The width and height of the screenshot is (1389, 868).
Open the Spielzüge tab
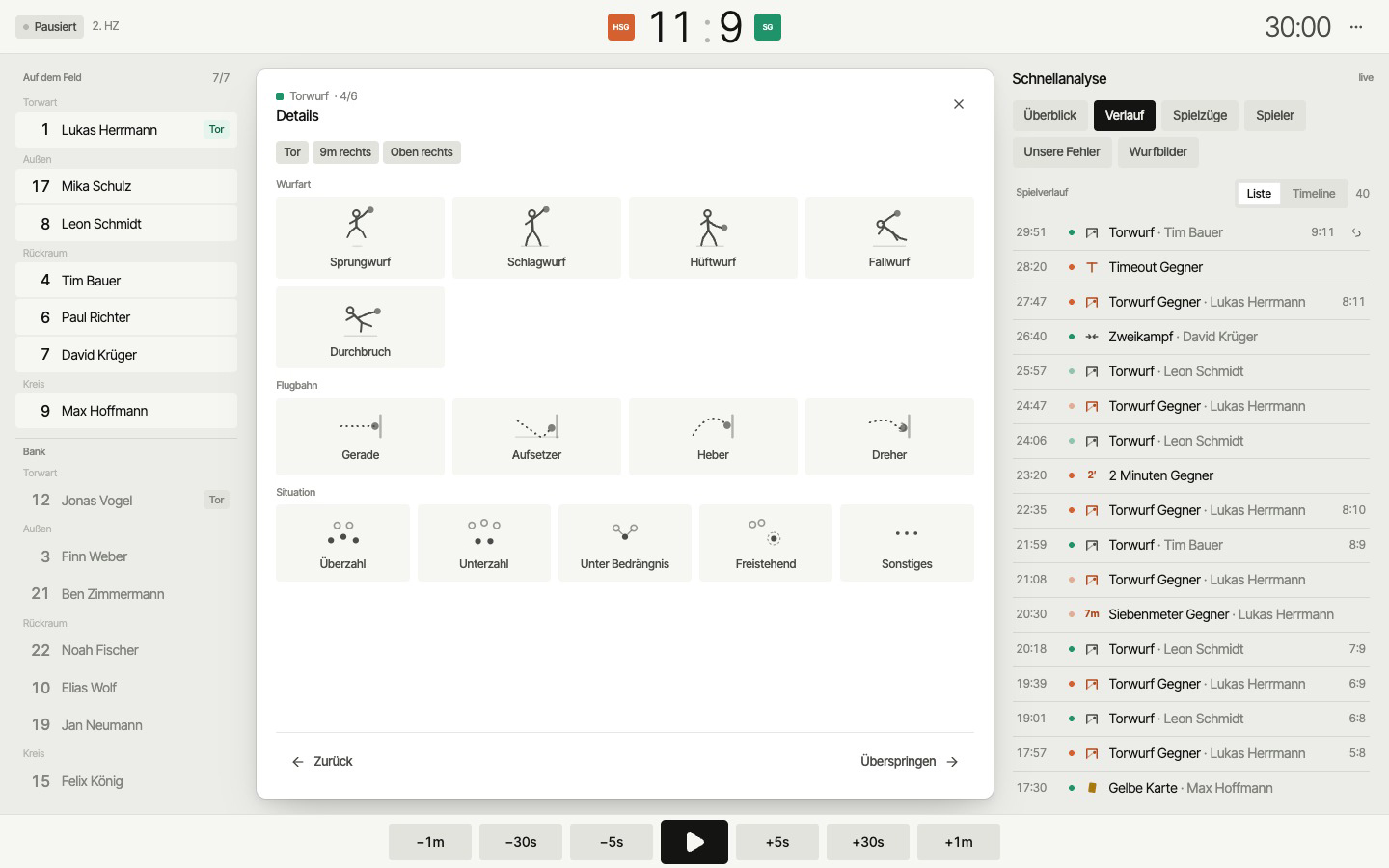tap(1200, 115)
